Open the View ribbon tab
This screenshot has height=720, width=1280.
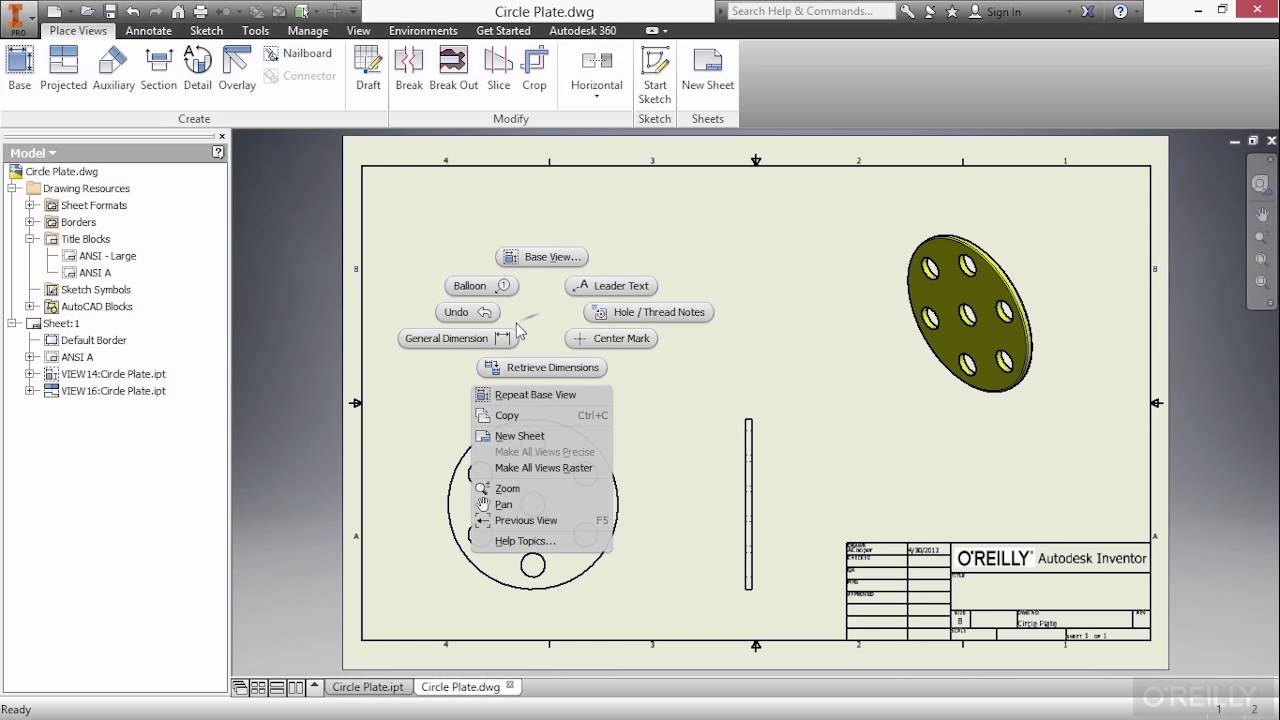click(358, 31)
